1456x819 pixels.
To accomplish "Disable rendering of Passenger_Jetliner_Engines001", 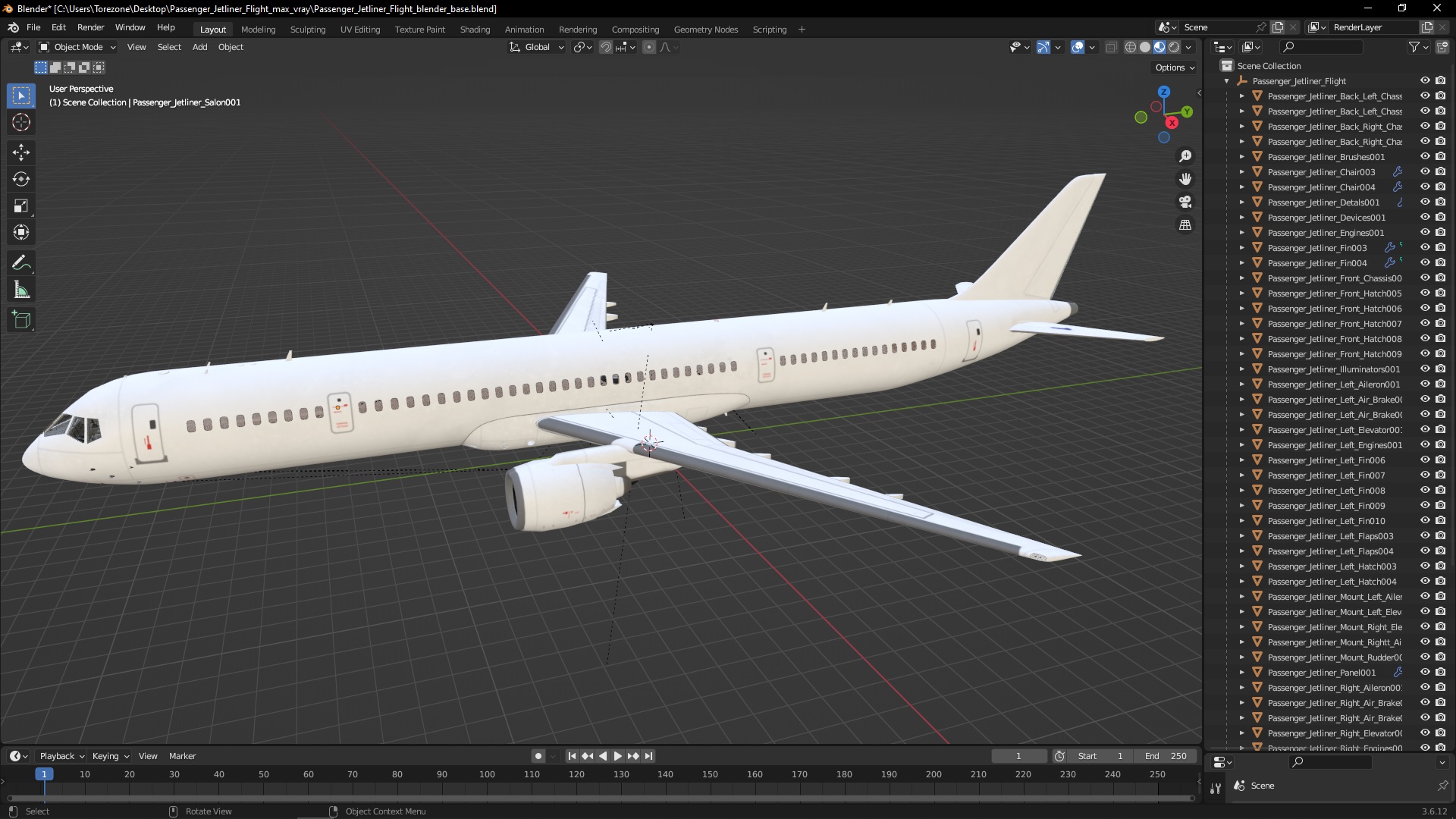I will pyautogui.click(x=1440, y=233).
